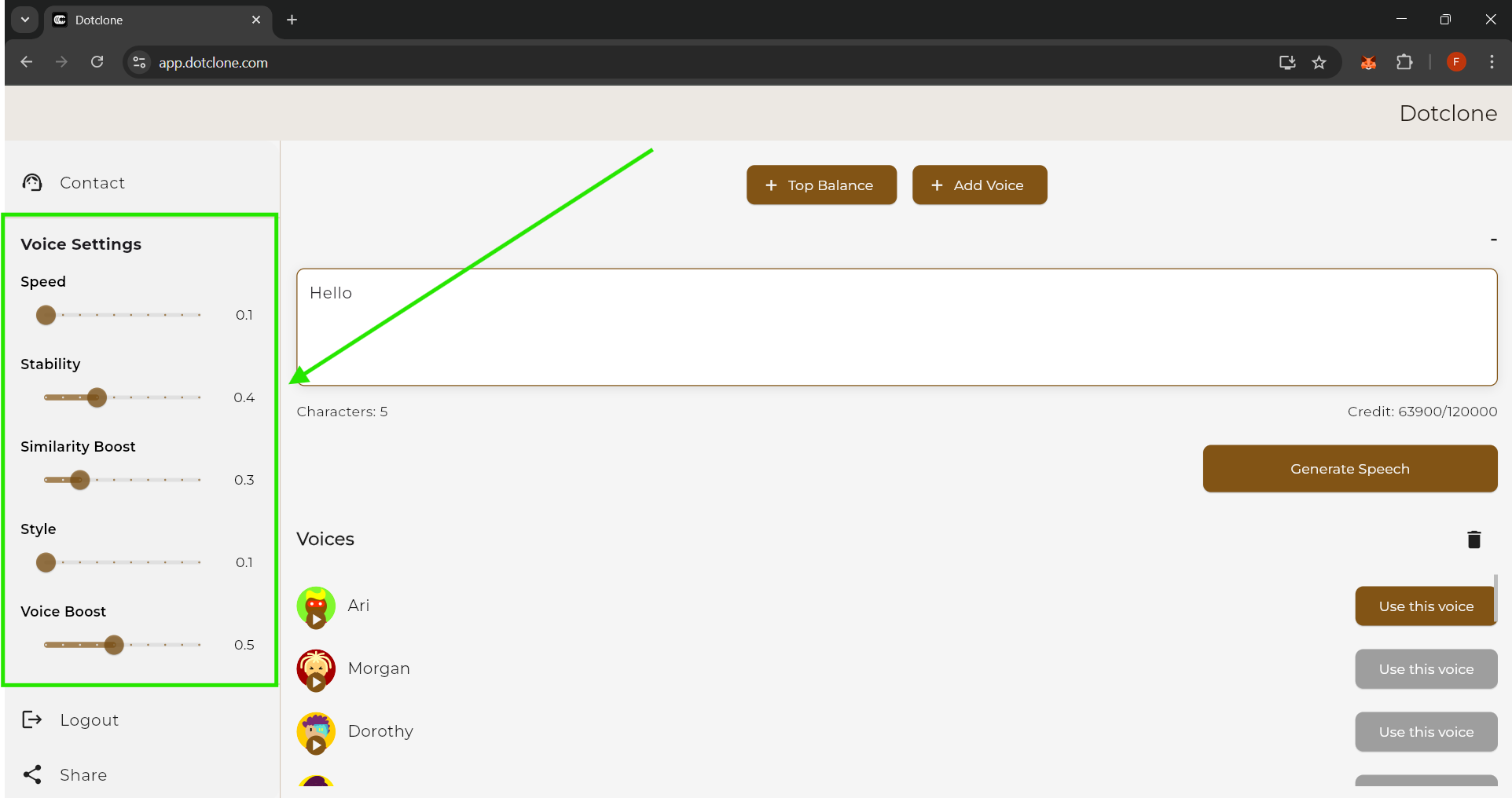Reload the page with refresh icon
1512x798 pixels.
pos(97,62)
